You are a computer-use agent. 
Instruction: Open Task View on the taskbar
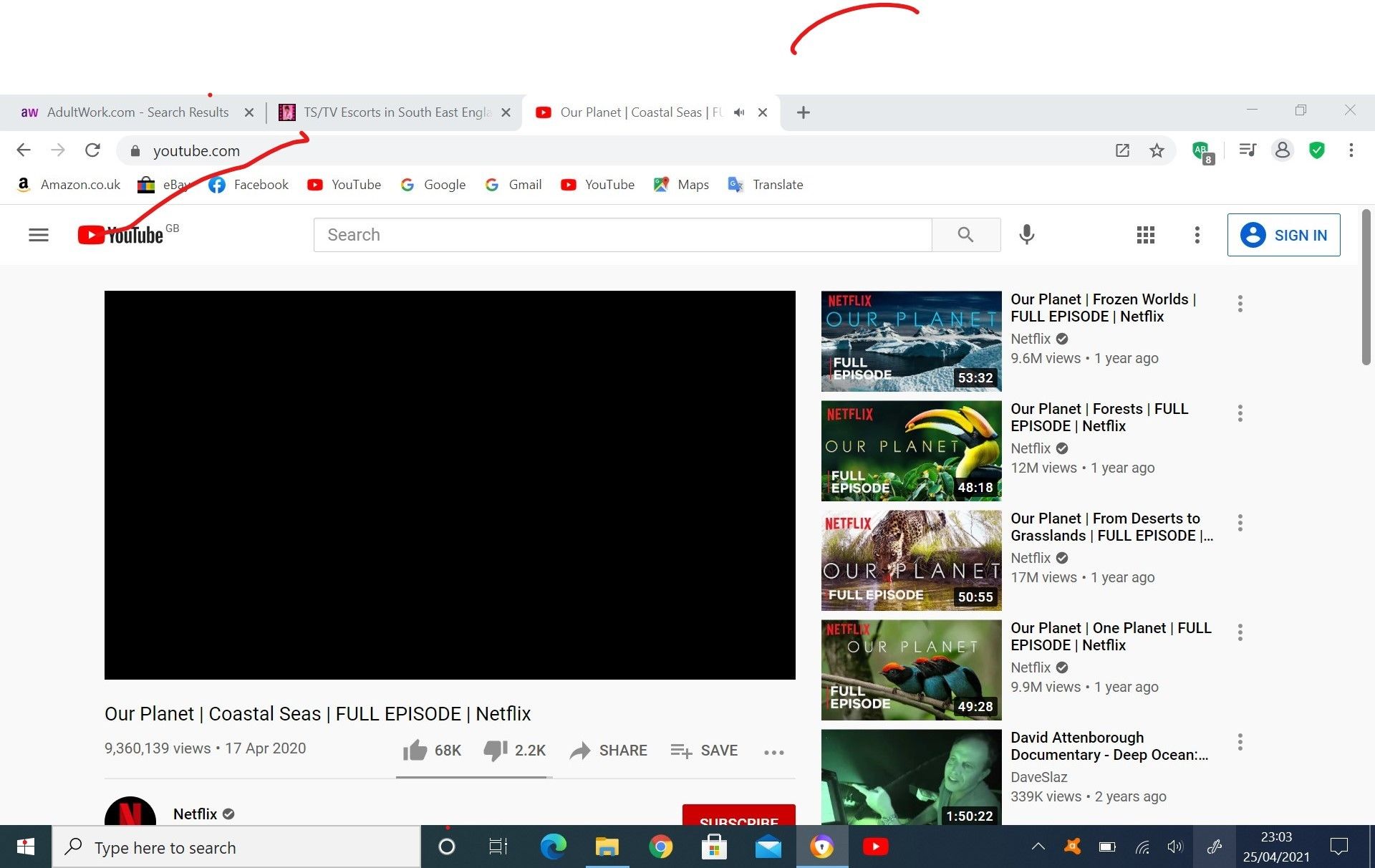point(498,847)
